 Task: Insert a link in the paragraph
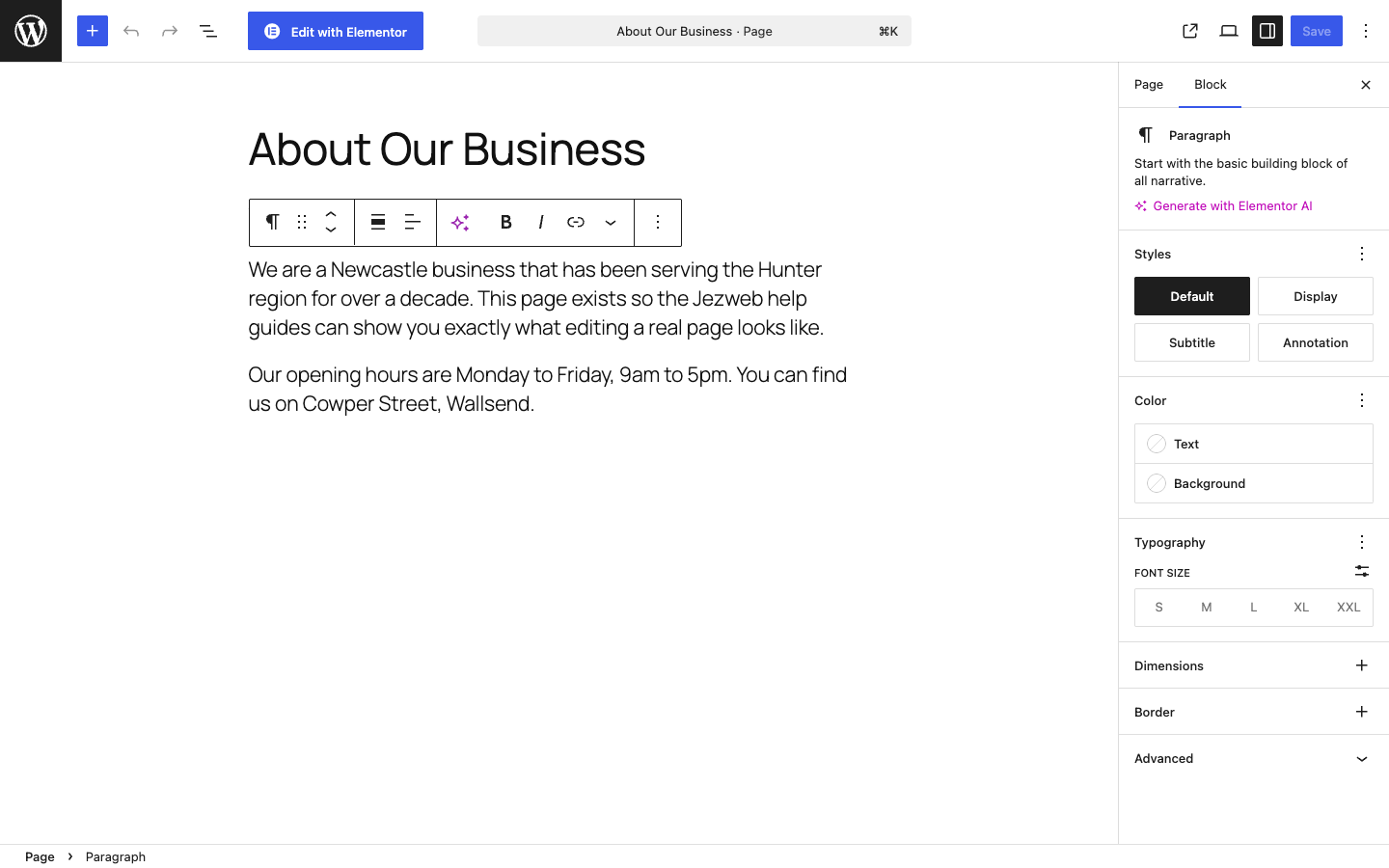pyautogui.click(x=576, y=223)
